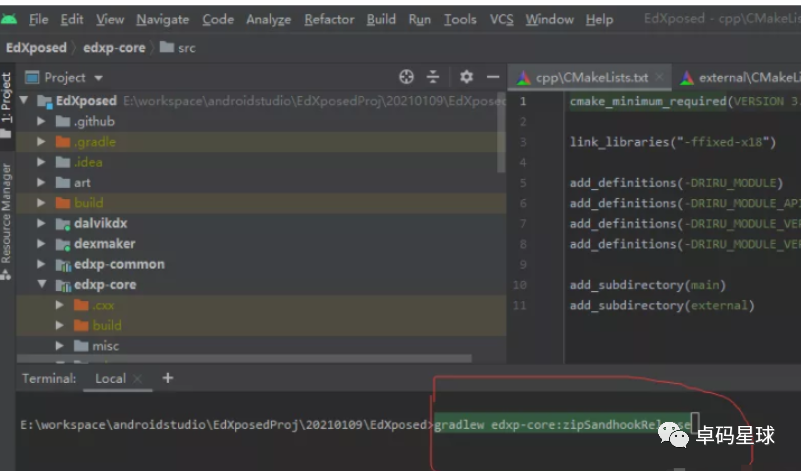Select the edxp-core module row
801x471 pixels.
(x=261, y=285)
